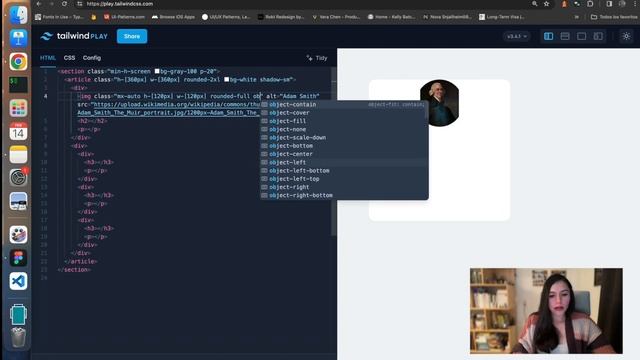Choose the object-right suggestion
This screenshot has width=640, height=360.
[x=343, y=187]
